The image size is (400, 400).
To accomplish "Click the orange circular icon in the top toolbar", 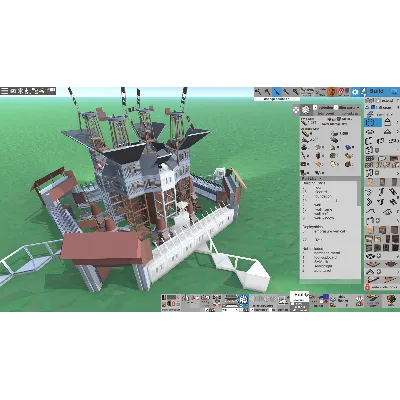I will [x=332, y=92].
